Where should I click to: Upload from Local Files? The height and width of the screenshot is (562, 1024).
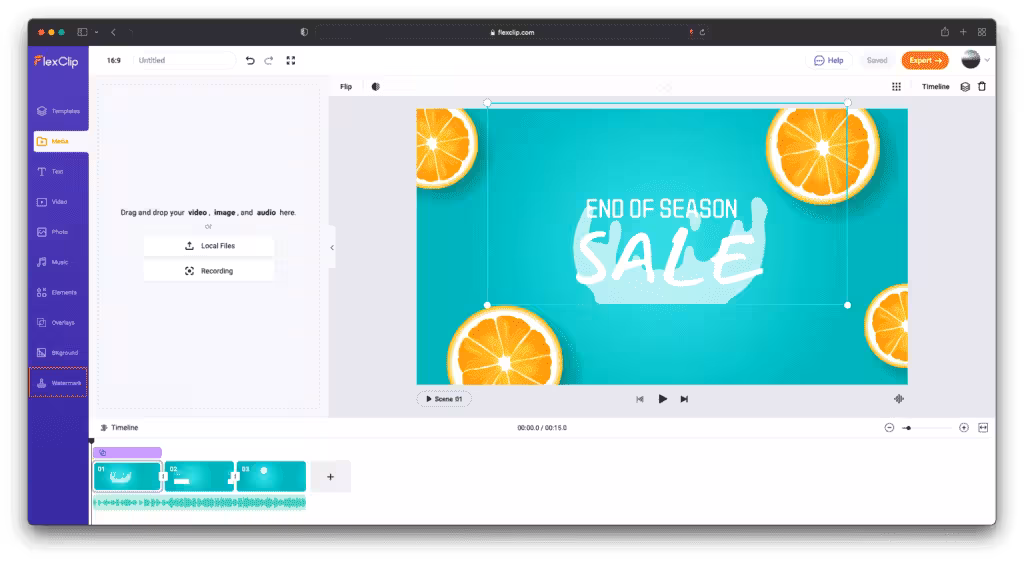point(209,246)
